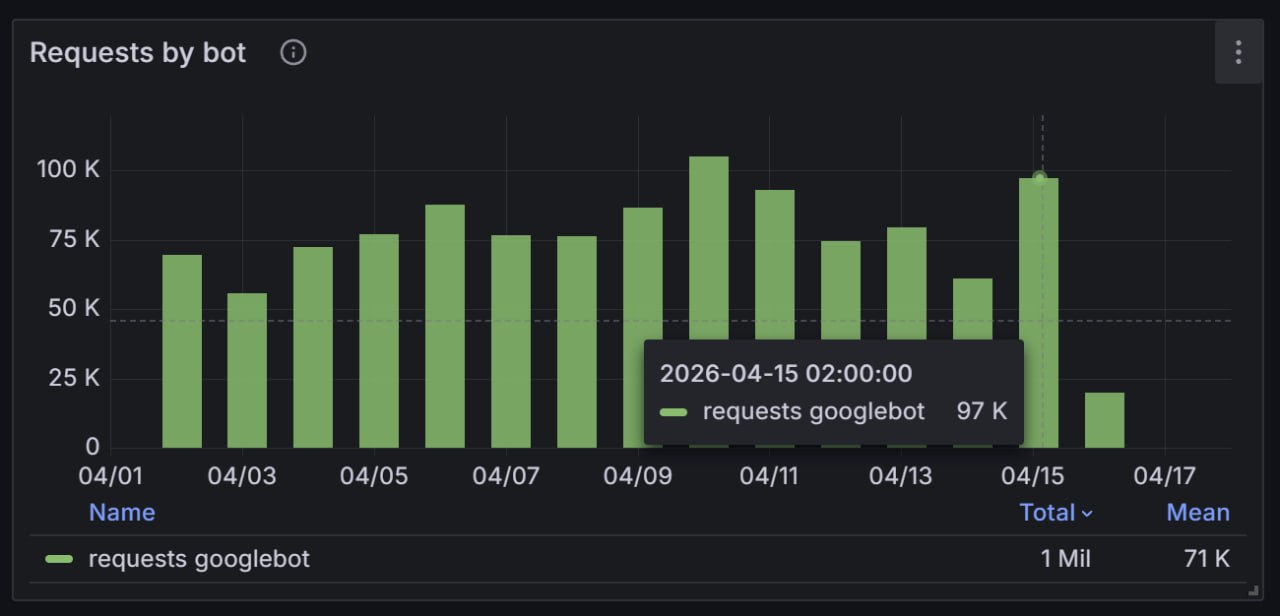Click the shortest bar on 04/16

(x=1104, y=420)
